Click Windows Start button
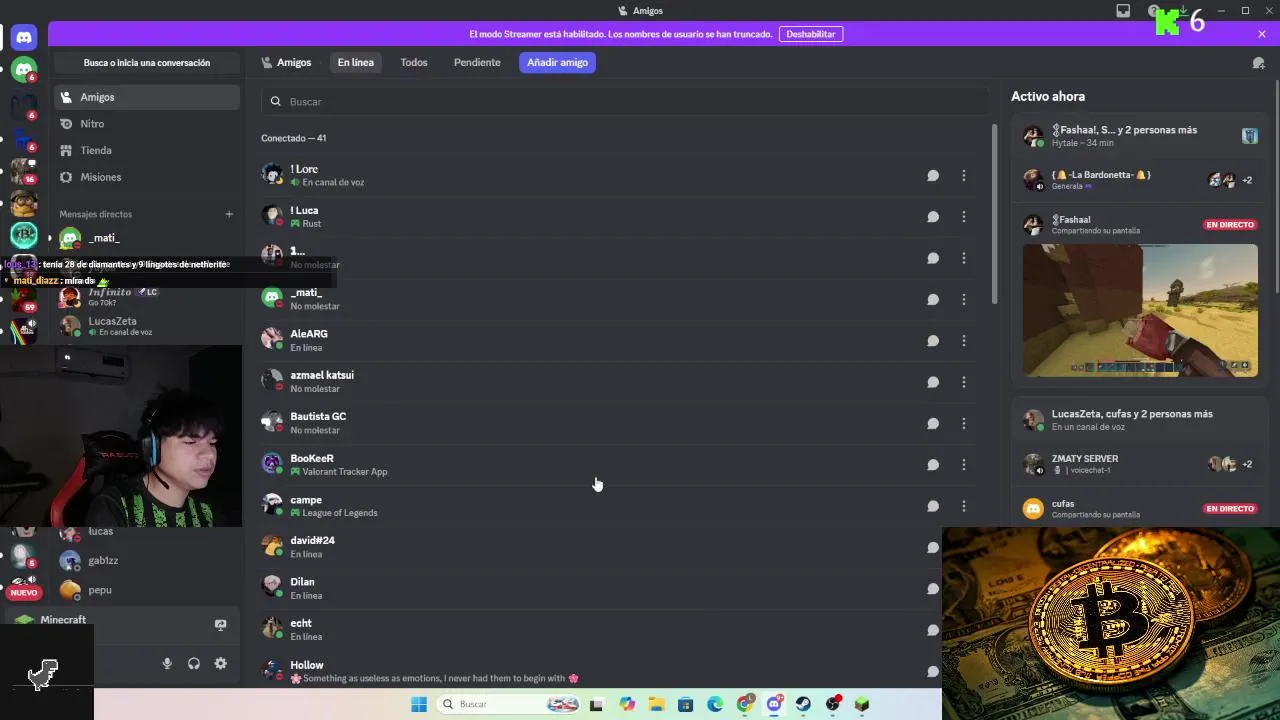1280x720 pixels. pyautogui.click(x=419, y=704)
